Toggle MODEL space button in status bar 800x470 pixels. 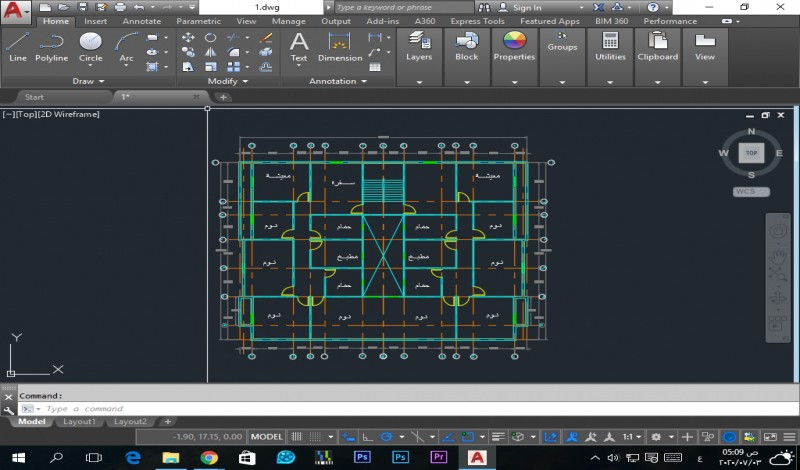coord(266,437)
